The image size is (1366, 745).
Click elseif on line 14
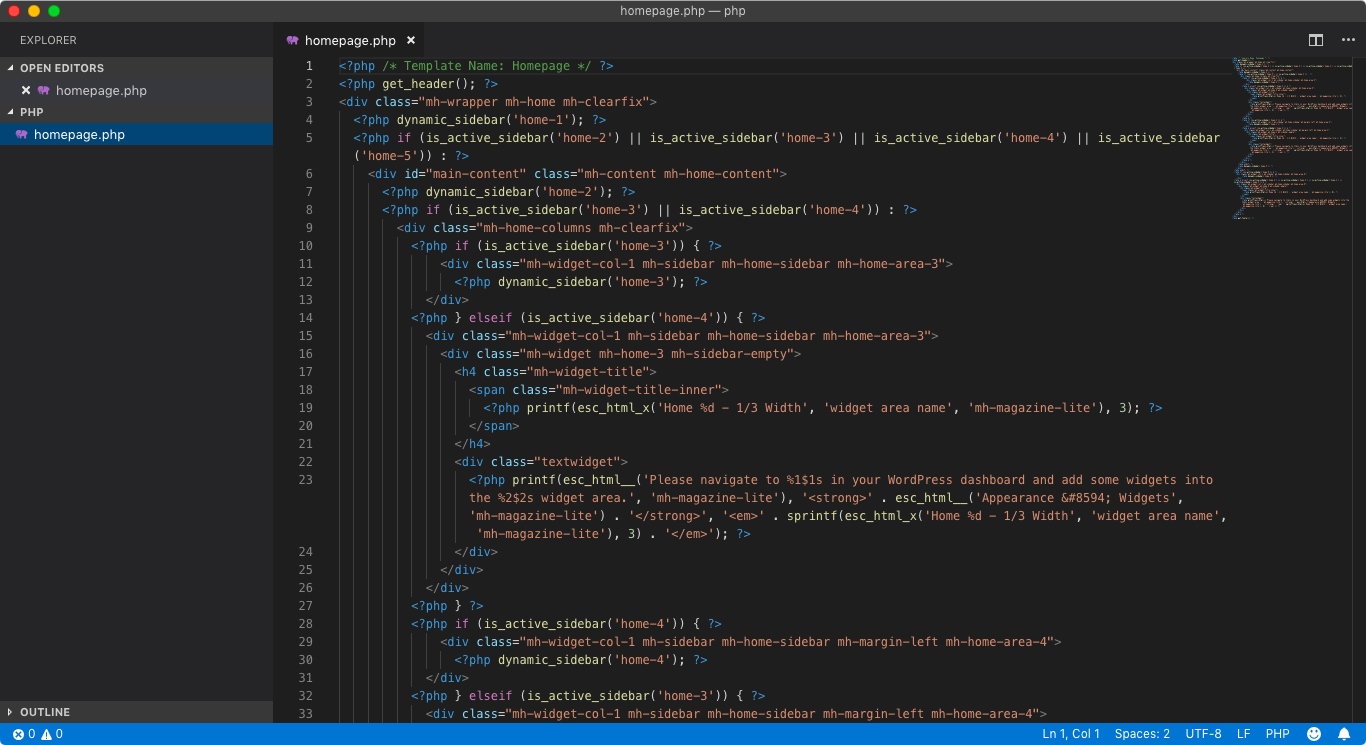pyautogui.click(x=490, y=318)
